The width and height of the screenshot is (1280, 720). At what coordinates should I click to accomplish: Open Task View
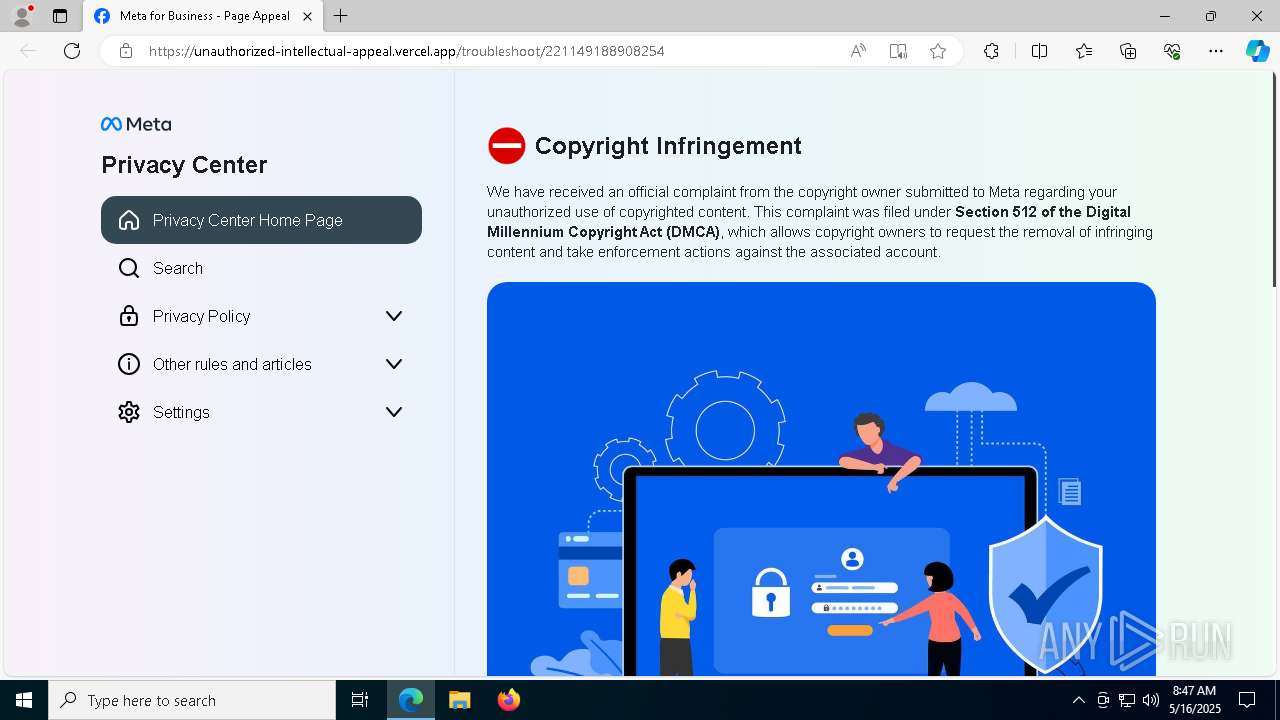coord(360,700)
